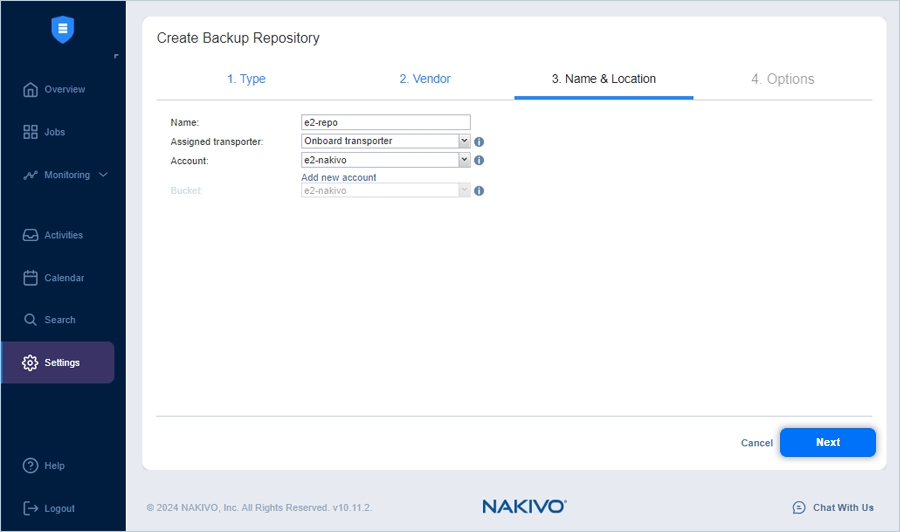This screenshot has width=900, height=532.
Task: Click the Name: label
Action: click(185, 123)
